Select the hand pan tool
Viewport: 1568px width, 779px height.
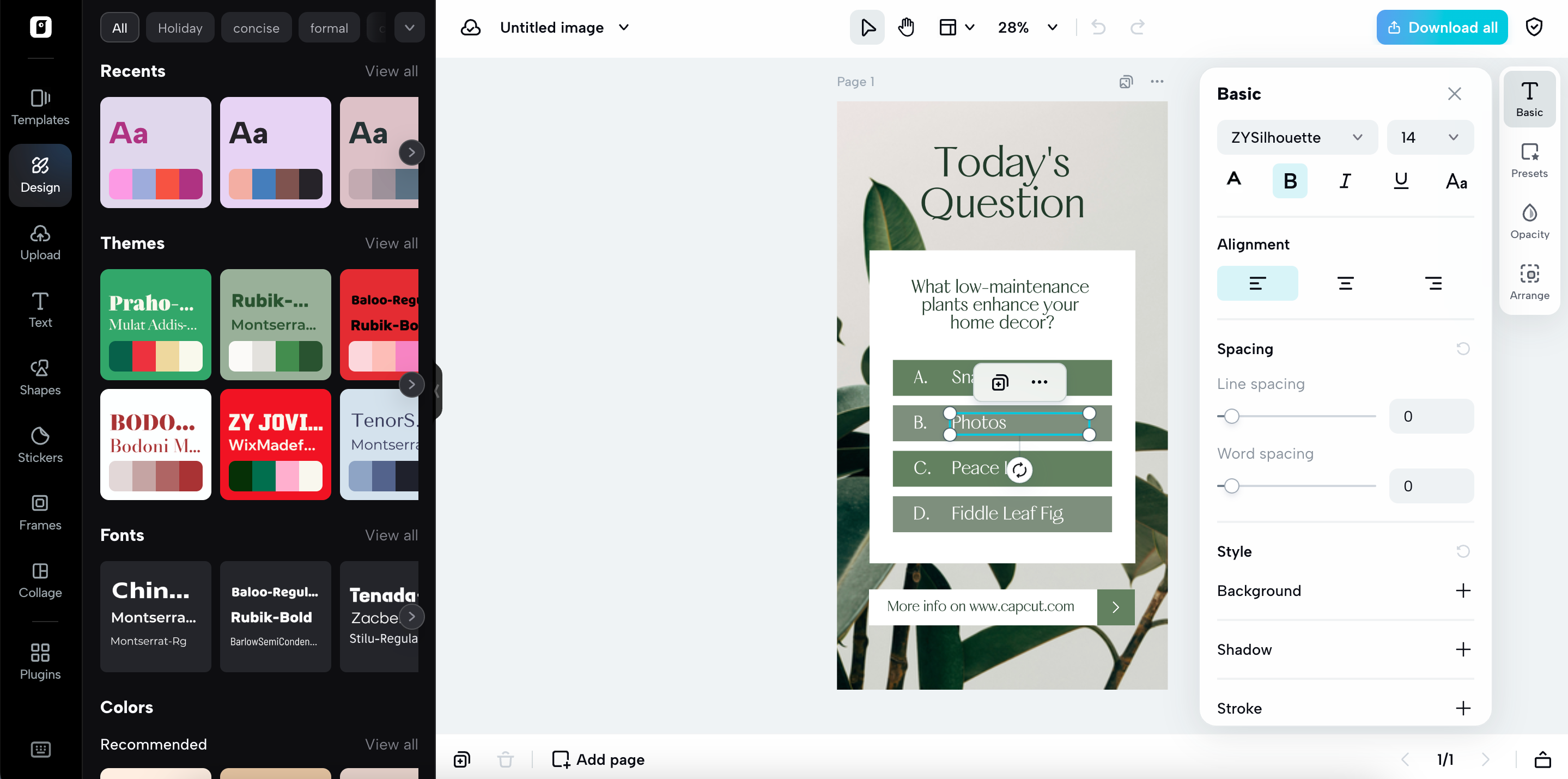(x=905, y=27)
